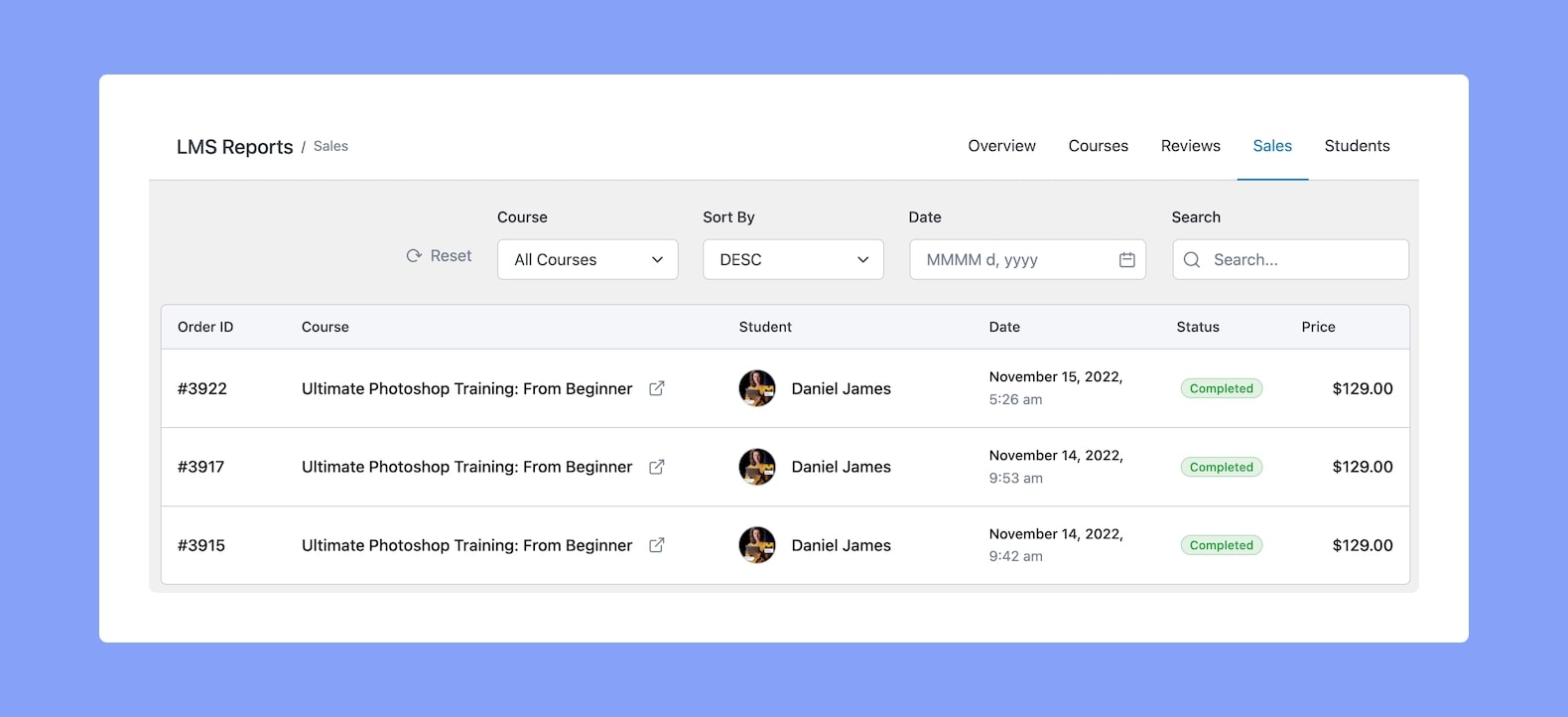Open the DESC sort order dropdown
This screenshot has width=1568, height=717.
pos(793,259)
